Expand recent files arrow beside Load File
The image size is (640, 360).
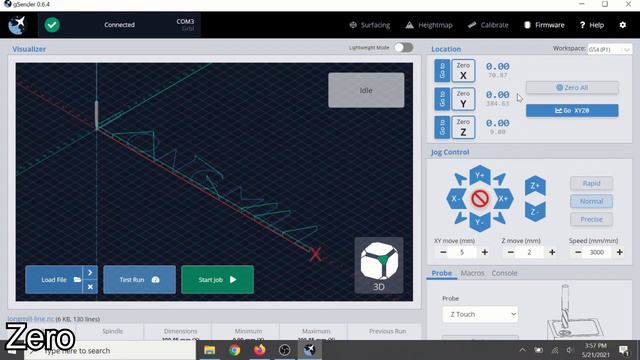point(90,273)
